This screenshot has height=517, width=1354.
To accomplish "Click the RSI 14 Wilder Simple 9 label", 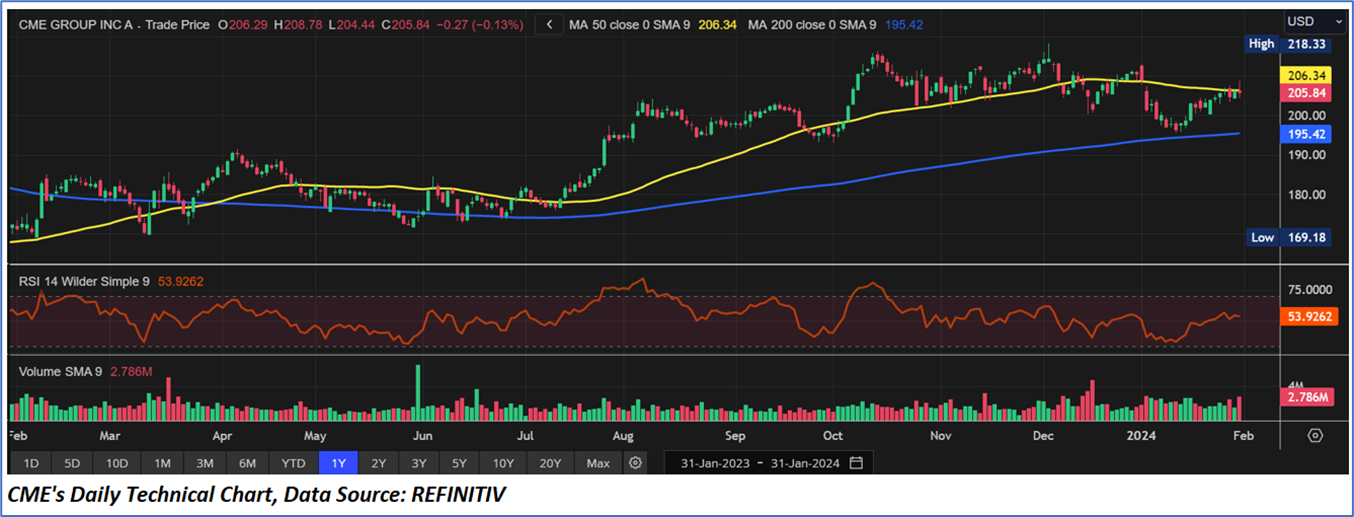I will click(84, 282).
